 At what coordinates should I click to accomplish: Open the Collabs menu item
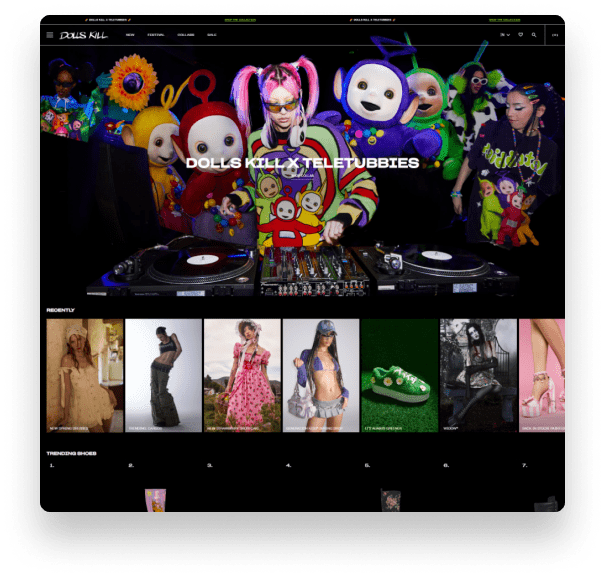pyautogui.click(x=186, y=35)
